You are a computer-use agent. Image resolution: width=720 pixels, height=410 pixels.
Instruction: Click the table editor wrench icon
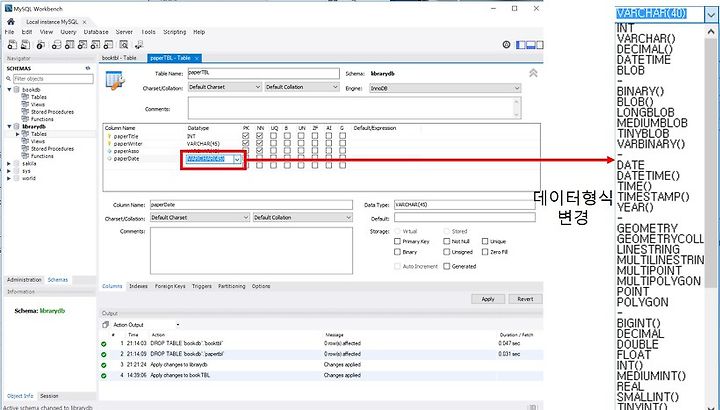pyautogui.click(x=115, y=80)
